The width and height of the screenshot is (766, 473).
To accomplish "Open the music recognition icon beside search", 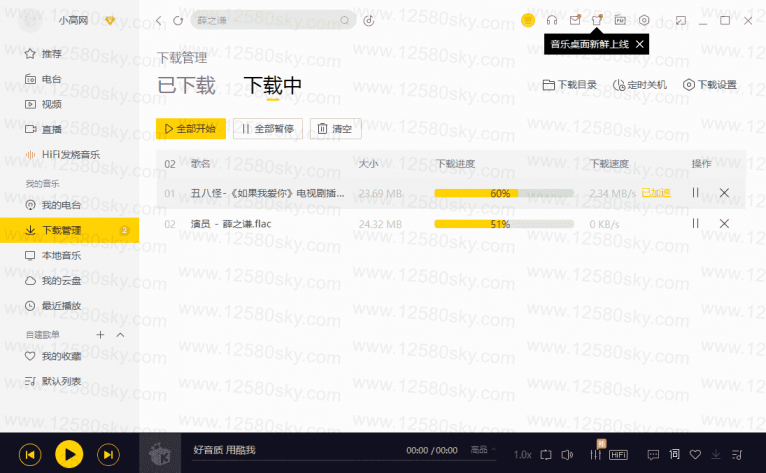I will click(x=369, y=21).
